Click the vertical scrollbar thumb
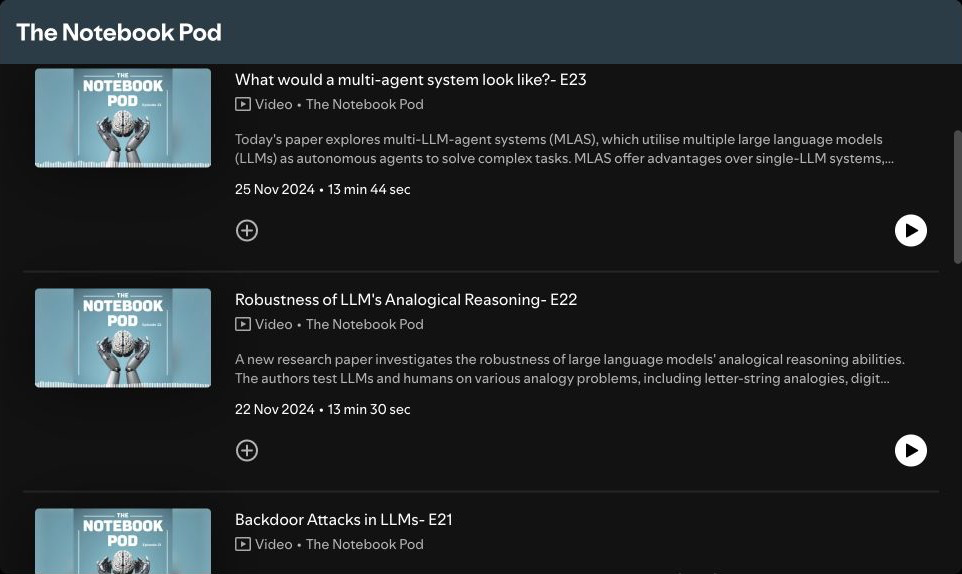 [958, 197]
